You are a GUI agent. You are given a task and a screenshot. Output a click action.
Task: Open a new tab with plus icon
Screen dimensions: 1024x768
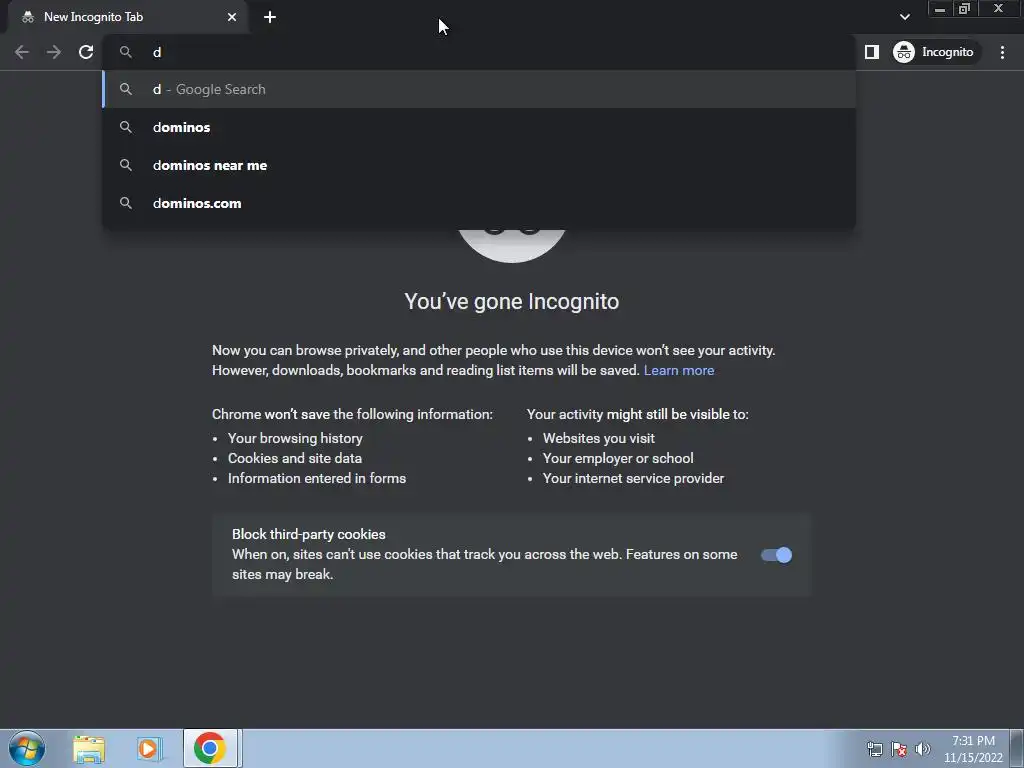270,17
